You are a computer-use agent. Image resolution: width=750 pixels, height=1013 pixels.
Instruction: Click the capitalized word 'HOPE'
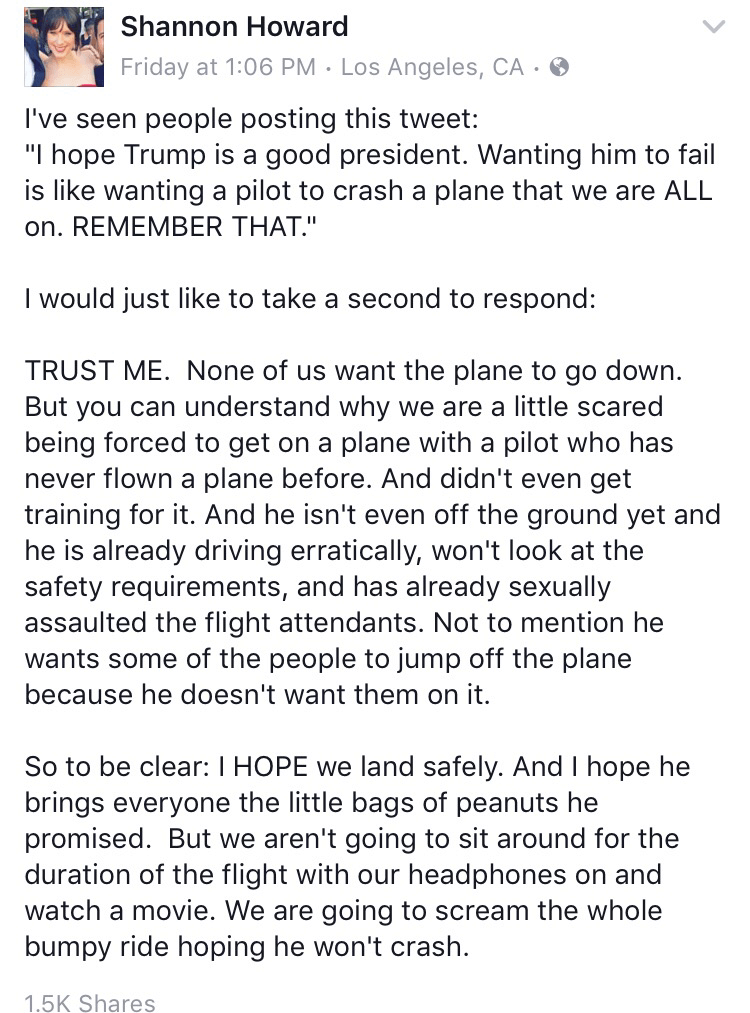click(x=270, y=768)
